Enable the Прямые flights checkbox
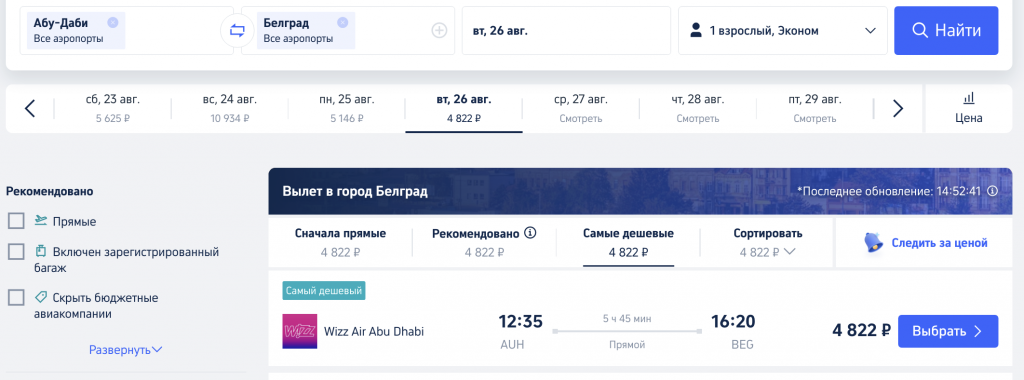 click(16, 221)
